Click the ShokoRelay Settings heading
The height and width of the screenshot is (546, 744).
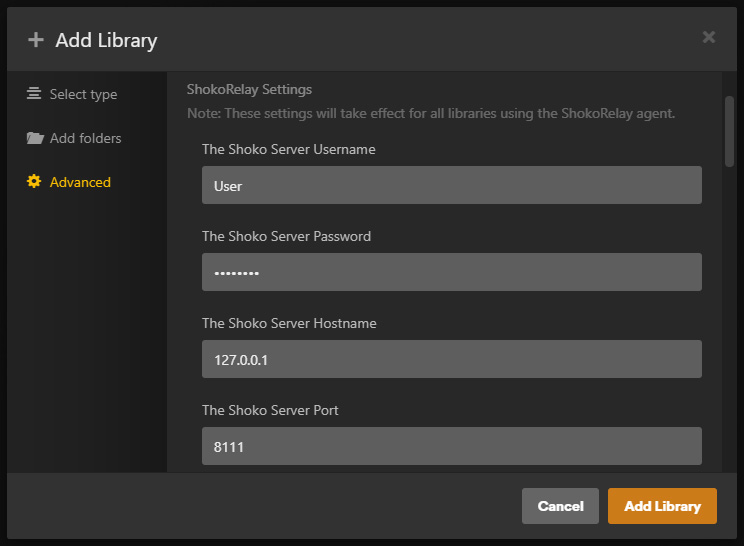tap(249, 89)
